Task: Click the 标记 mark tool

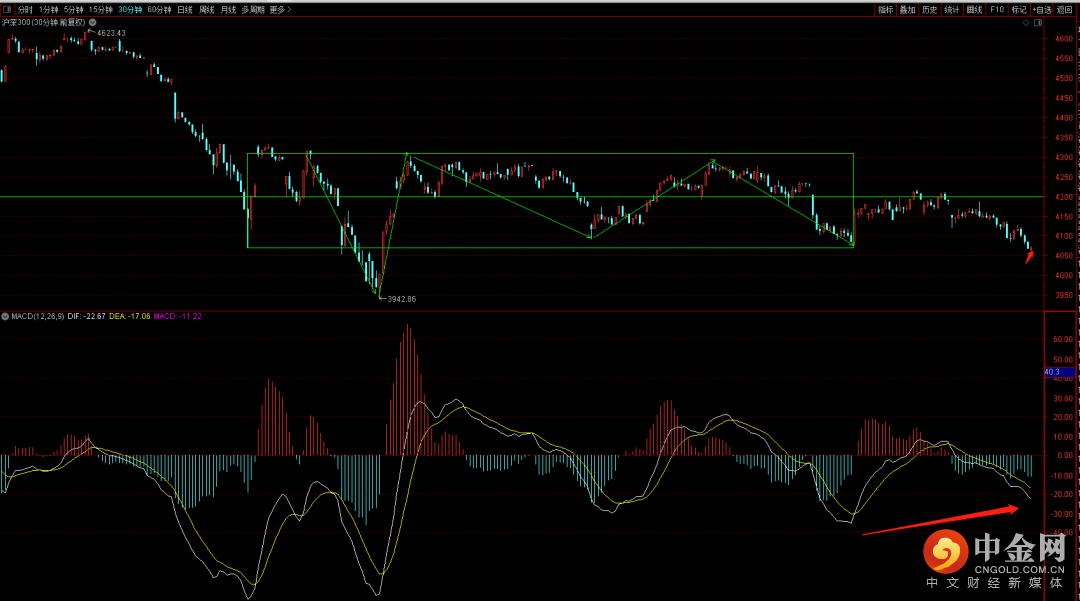Action: tap(1018, 9)
